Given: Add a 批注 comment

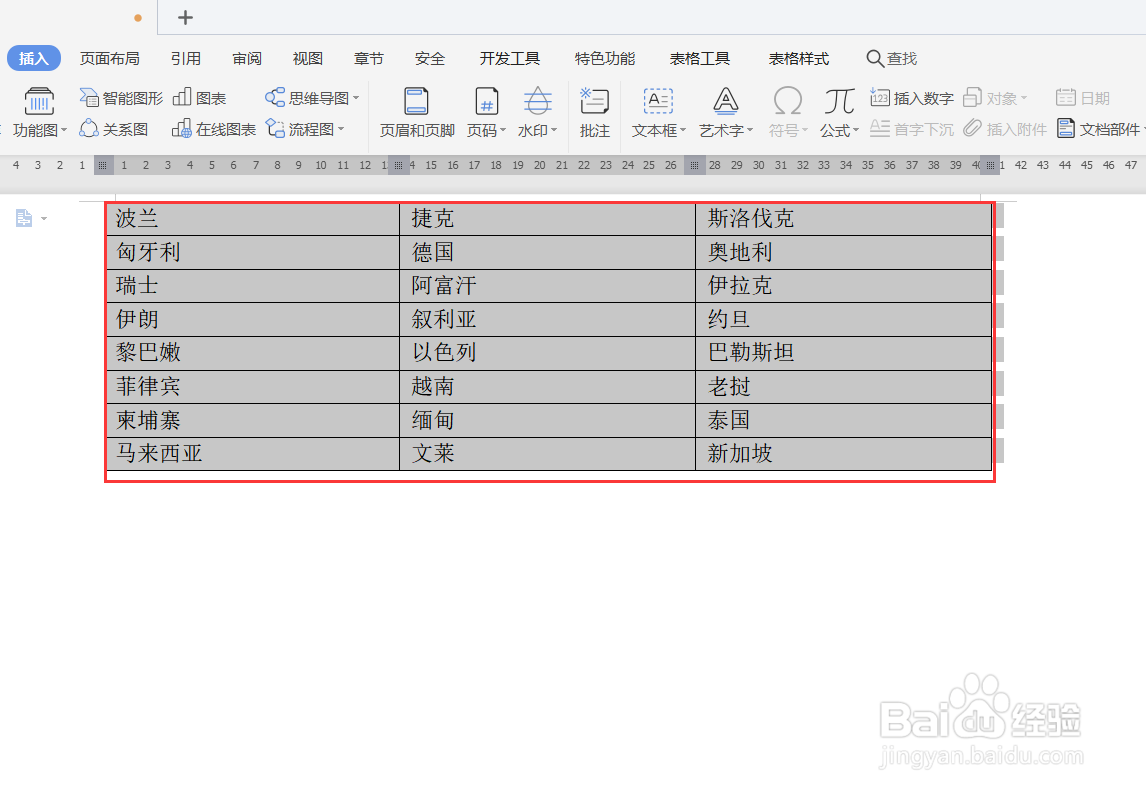Looking at the screenshot, I should point(594,113).
